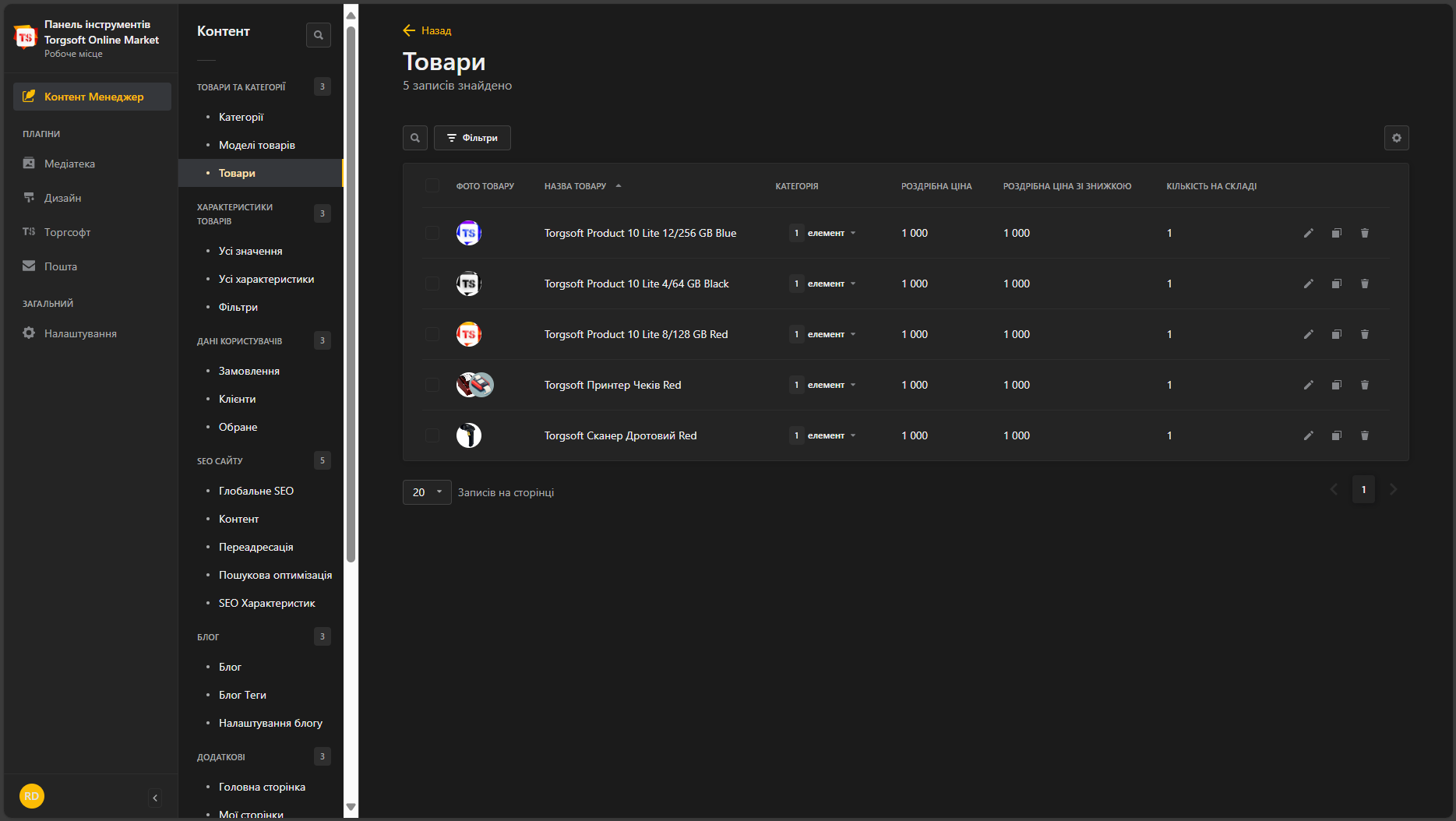The width and height of the screenshot is (1456, 821).
Task: Delete Torgsoft Product 10 Lite 4/64 GB Black
Action: pos(1365,284)
